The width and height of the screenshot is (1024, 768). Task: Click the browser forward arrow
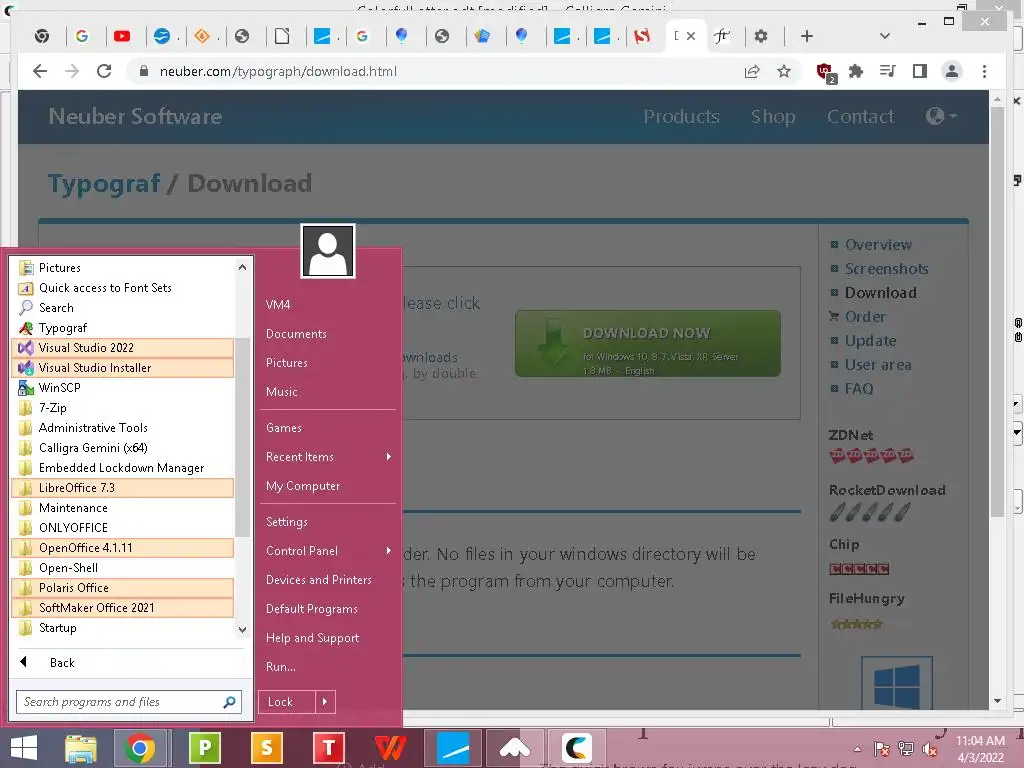point(72,71)
